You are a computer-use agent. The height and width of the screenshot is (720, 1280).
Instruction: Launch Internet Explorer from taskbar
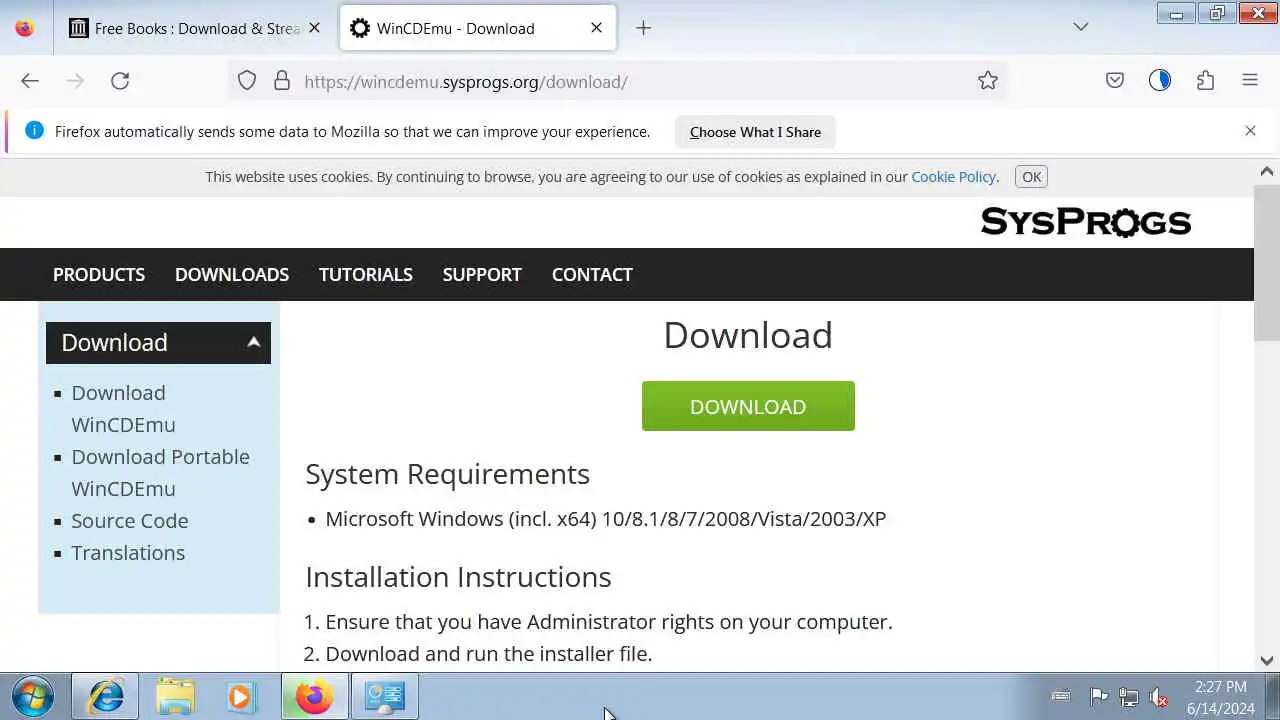pyautogui.click(x=105, y=696)
